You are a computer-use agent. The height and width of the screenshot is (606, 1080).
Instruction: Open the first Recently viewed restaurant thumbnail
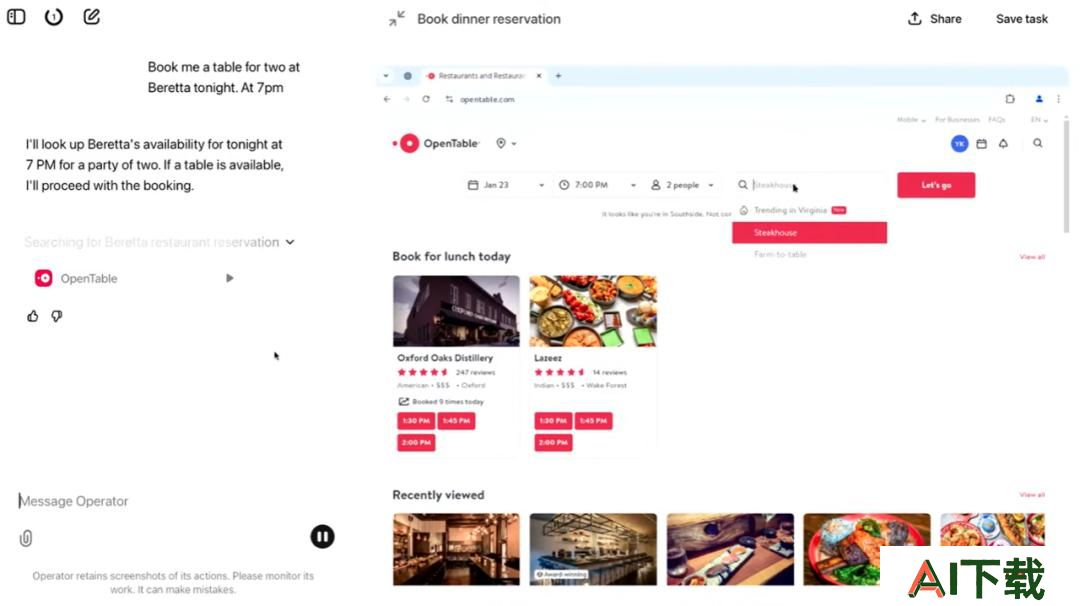pos(456,550)
